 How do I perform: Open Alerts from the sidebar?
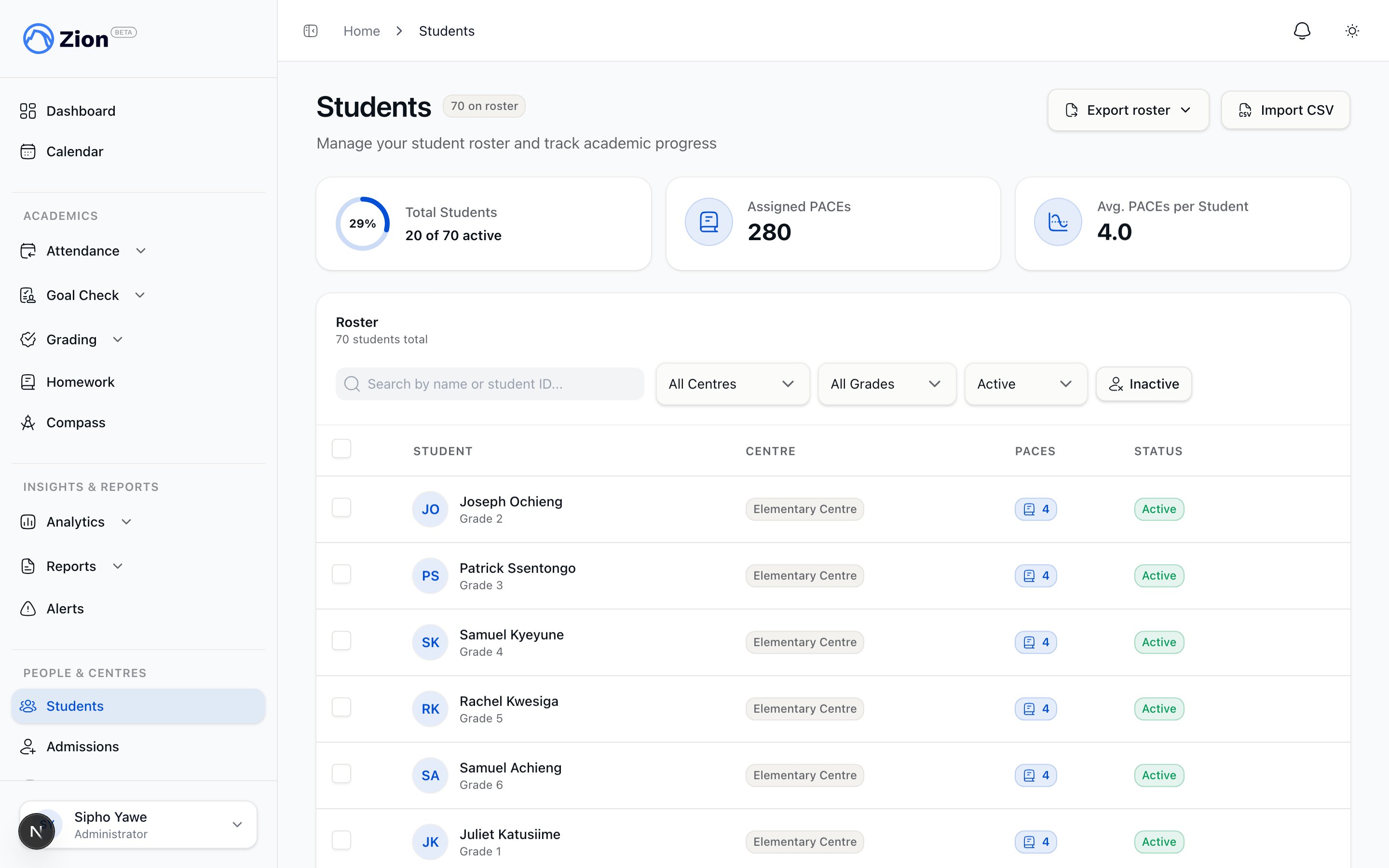pyautogui.click(x=138, y=609)
